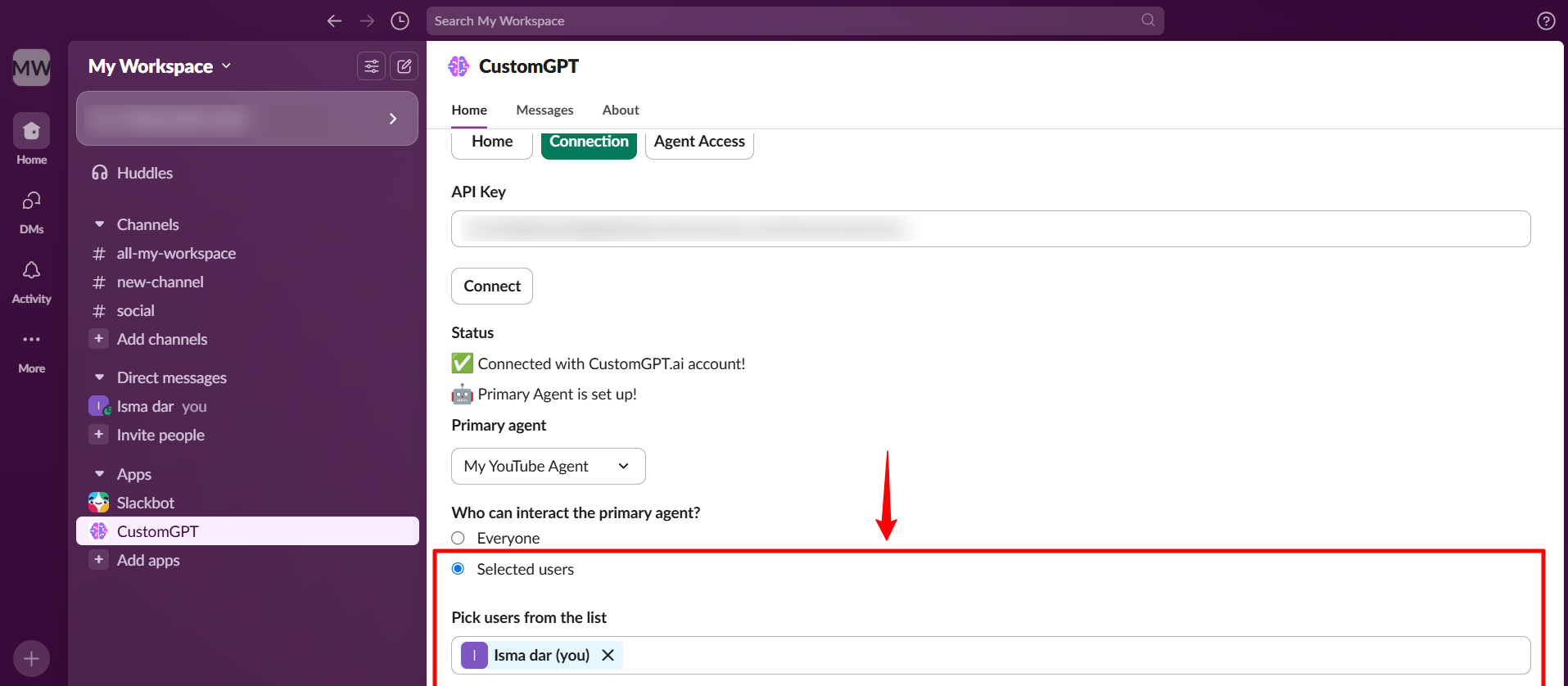Image resolution: width=1568 pixels, height=686 pixels.
Task: Click plus icon next to Add apps
Action: pos(98,560)
